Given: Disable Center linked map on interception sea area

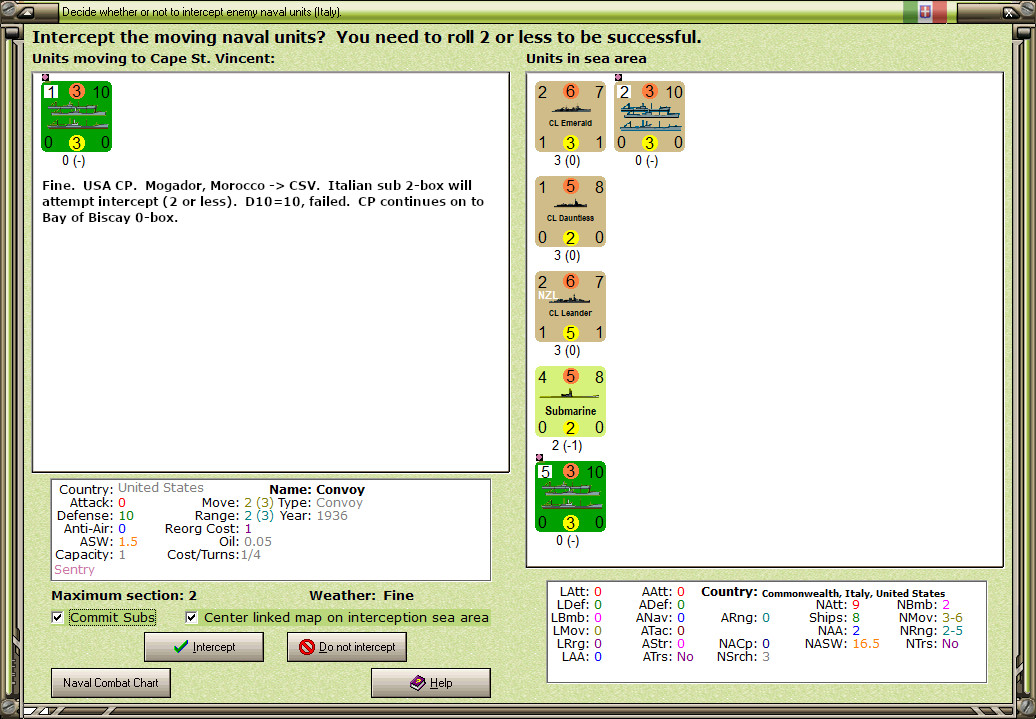Looking at the screenshot, I should click(191, 618).
